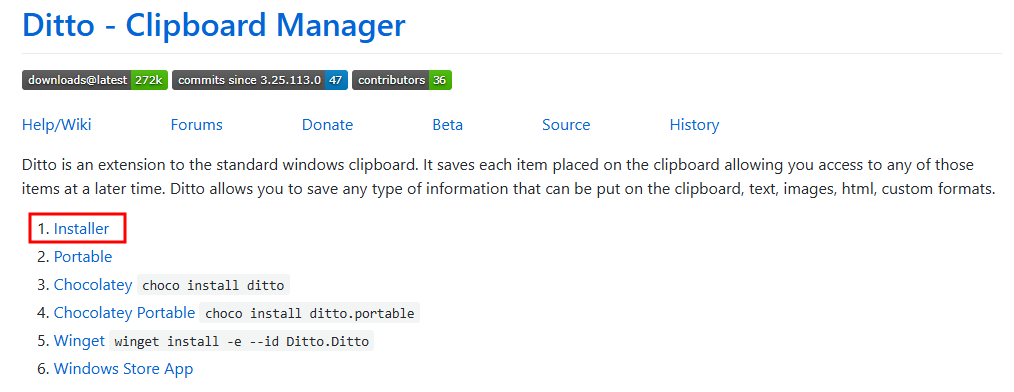Screen dimensions: 1014x392
Task: Select the Portable download link
Action: coord(83,257)
